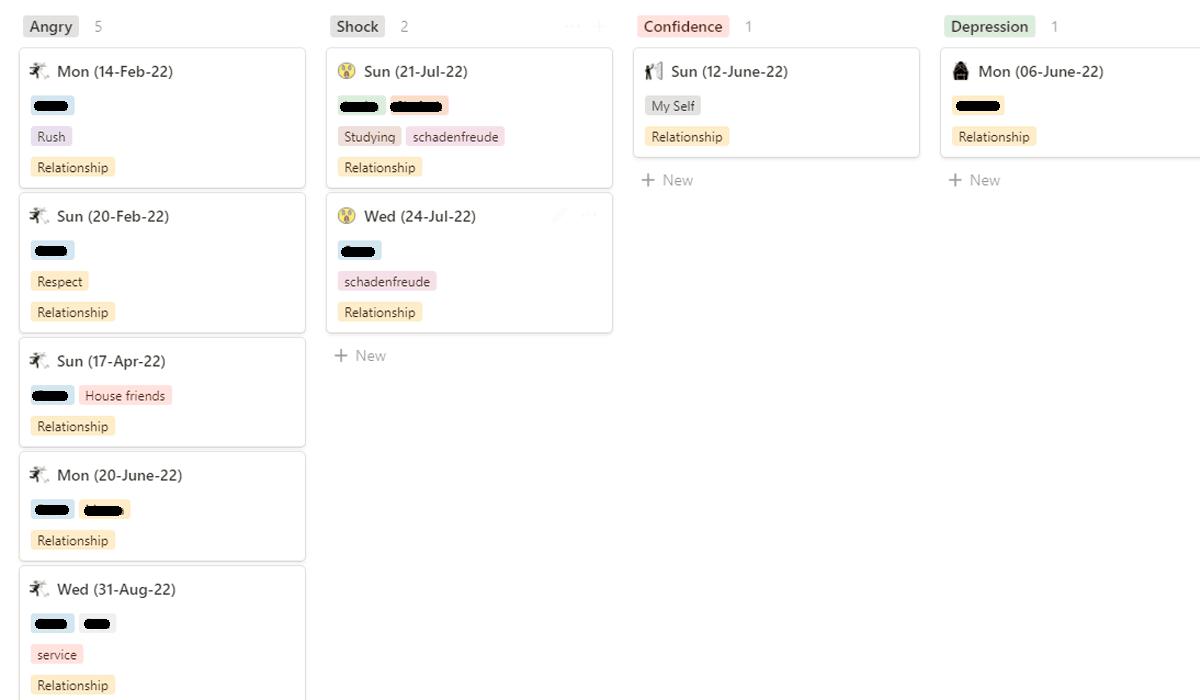The image size is (1200, 700).
Task: Click the green Depression group tag
Action: (x=990, y=27)
